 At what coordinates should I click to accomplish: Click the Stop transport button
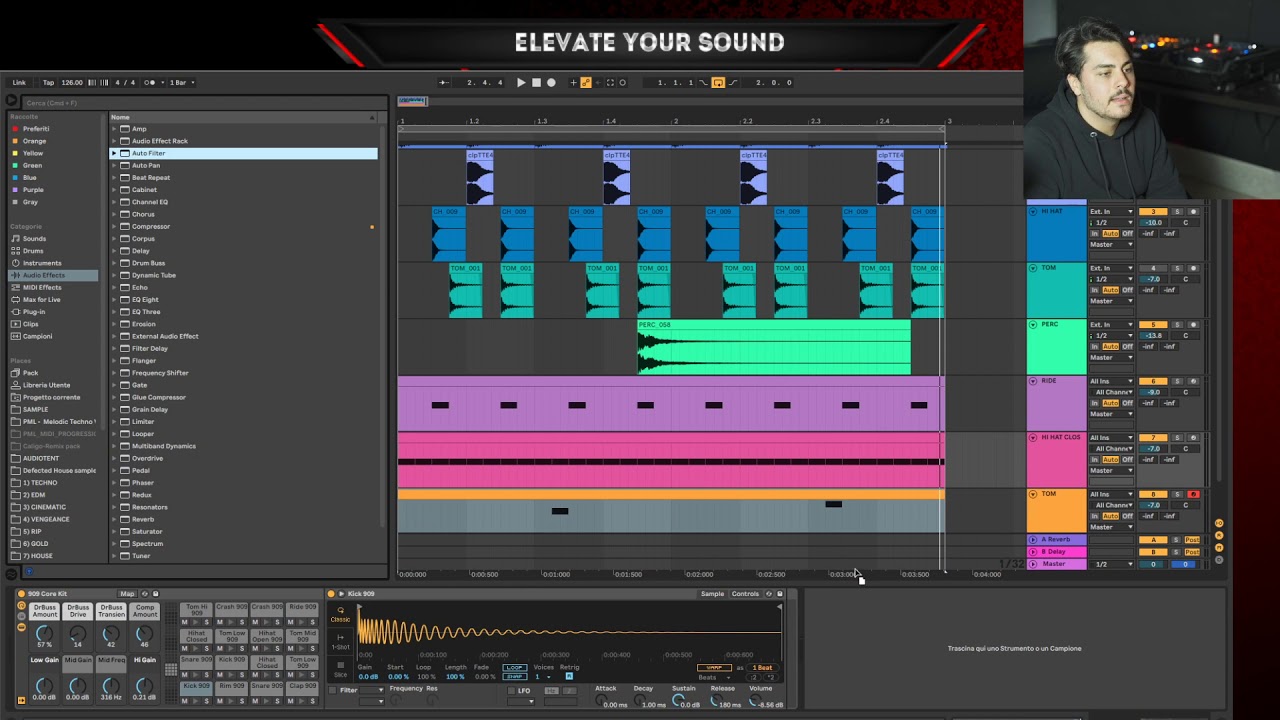click(x=536, y=83)
